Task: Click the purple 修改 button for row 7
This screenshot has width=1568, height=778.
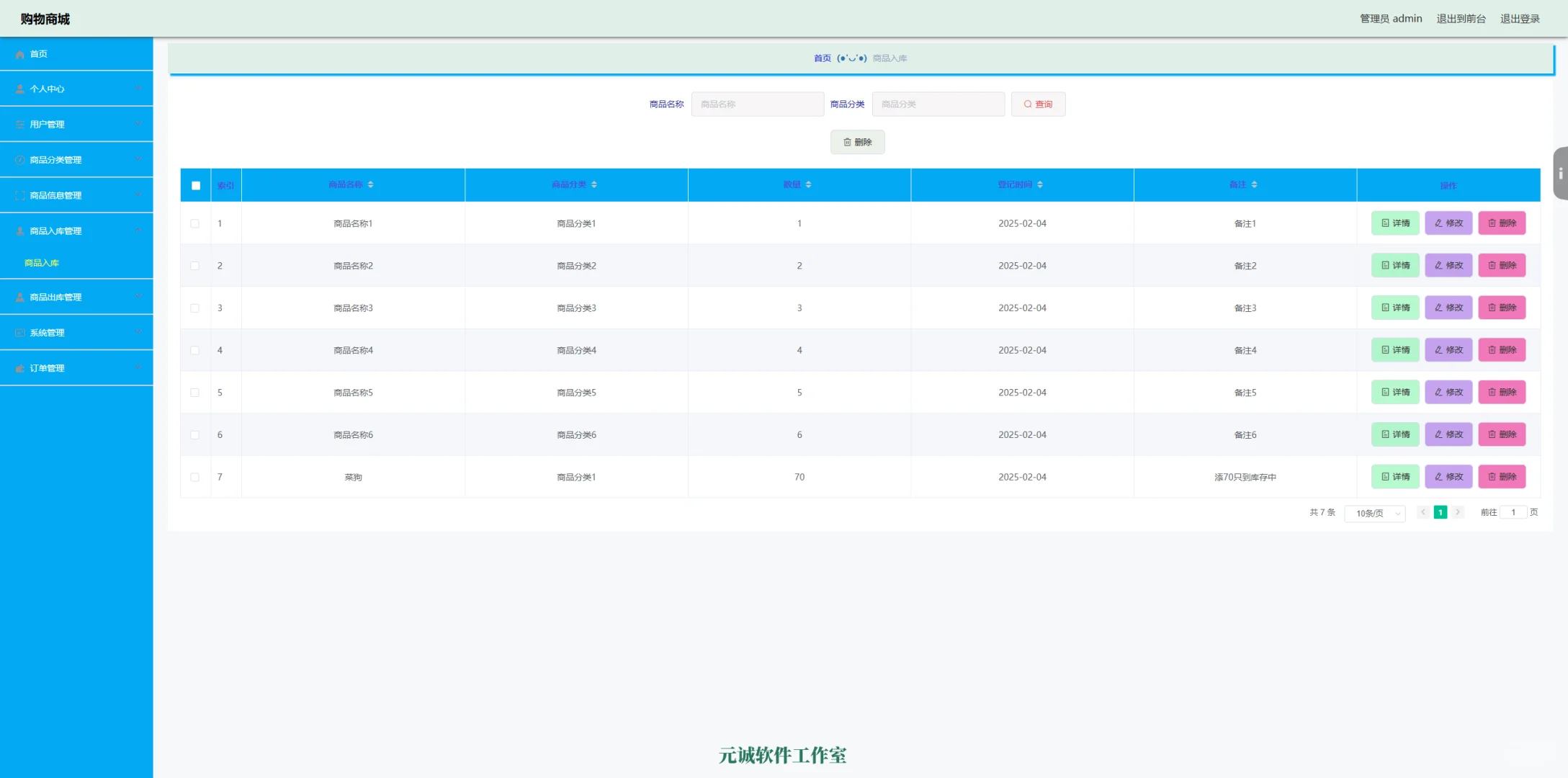Action: (1448, 477)
